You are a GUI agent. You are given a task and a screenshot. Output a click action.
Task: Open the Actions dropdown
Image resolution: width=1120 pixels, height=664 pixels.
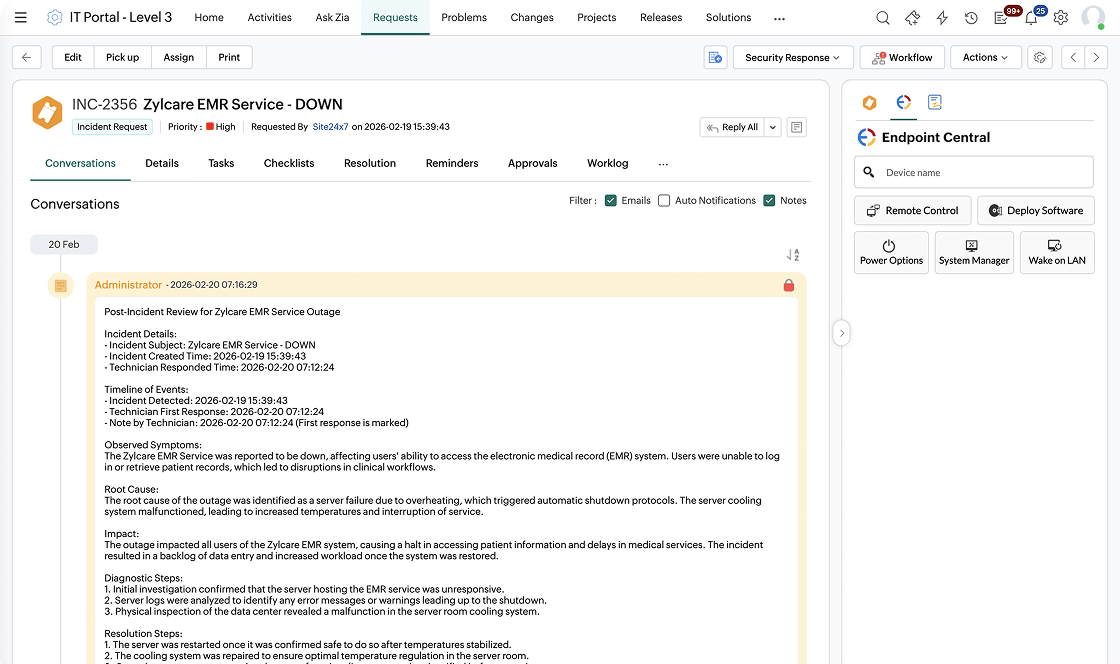[x=985, y=57]
